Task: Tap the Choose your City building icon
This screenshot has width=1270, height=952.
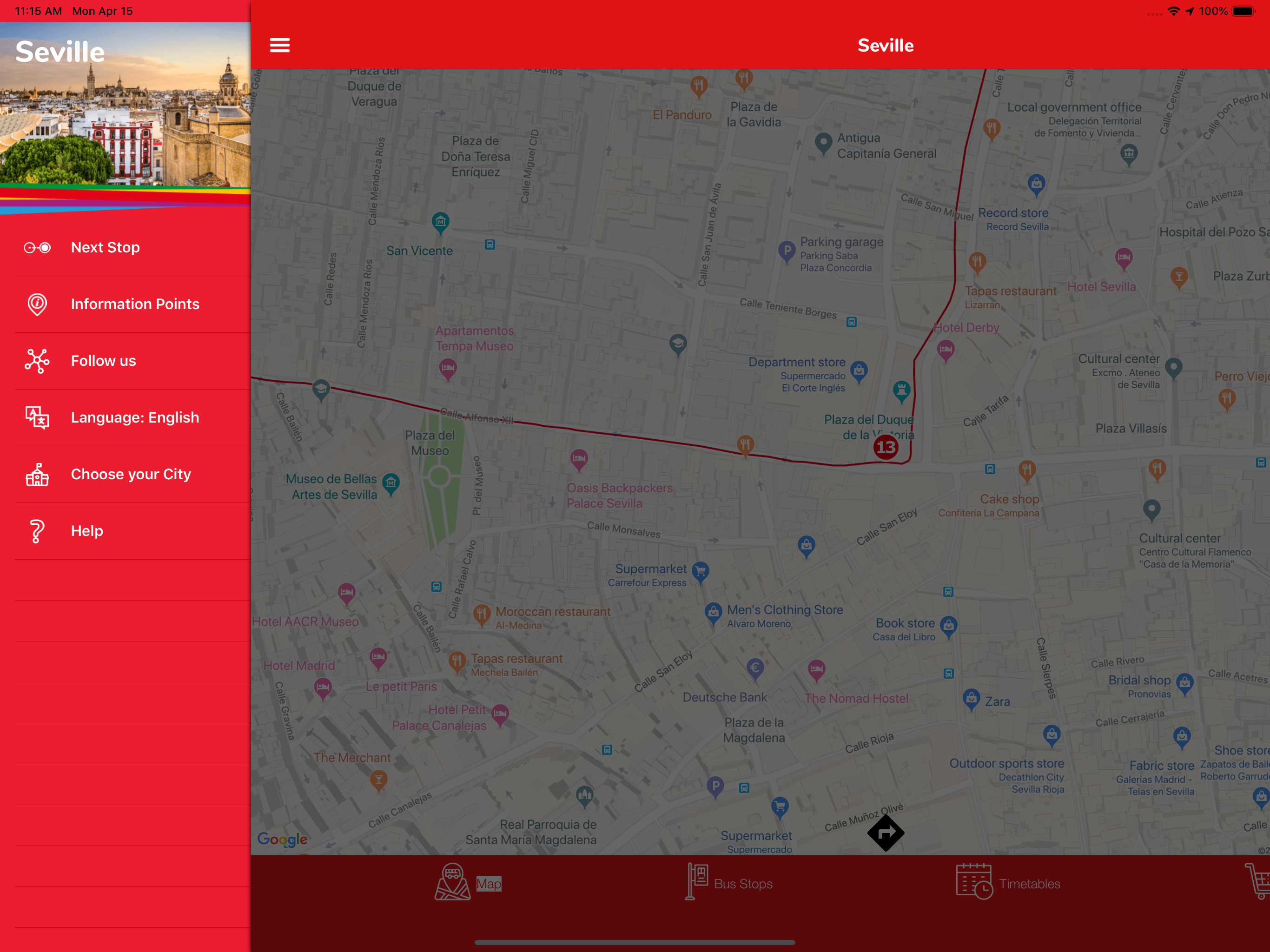Action: pyautogui.click(x=37, y=474)
